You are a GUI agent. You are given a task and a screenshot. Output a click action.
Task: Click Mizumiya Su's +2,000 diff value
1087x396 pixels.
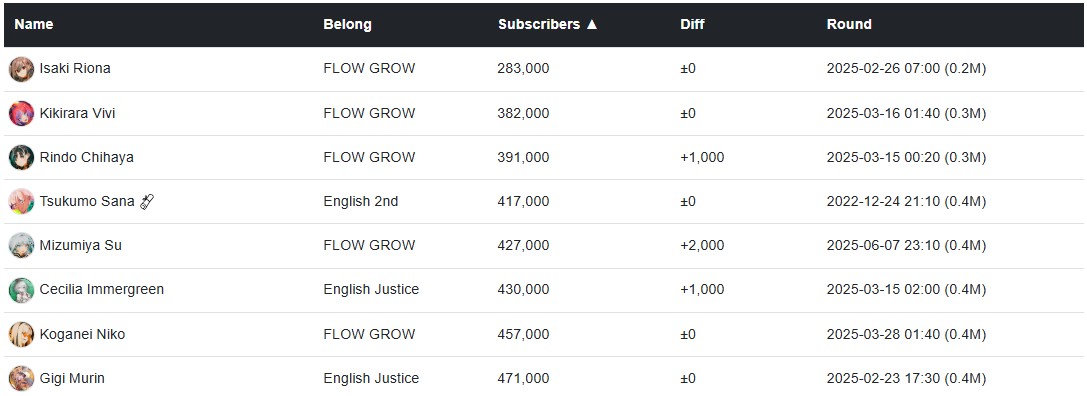pos(702,246)
